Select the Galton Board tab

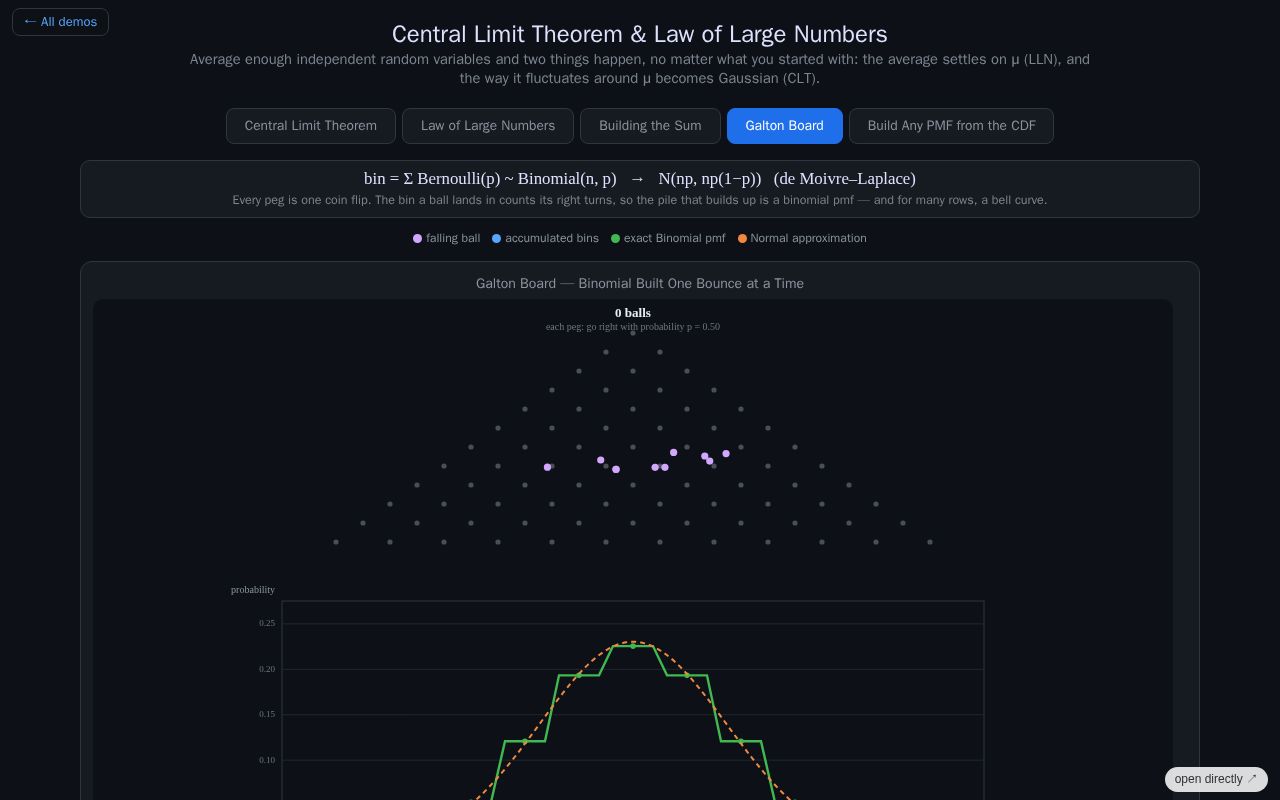(785, 126)
